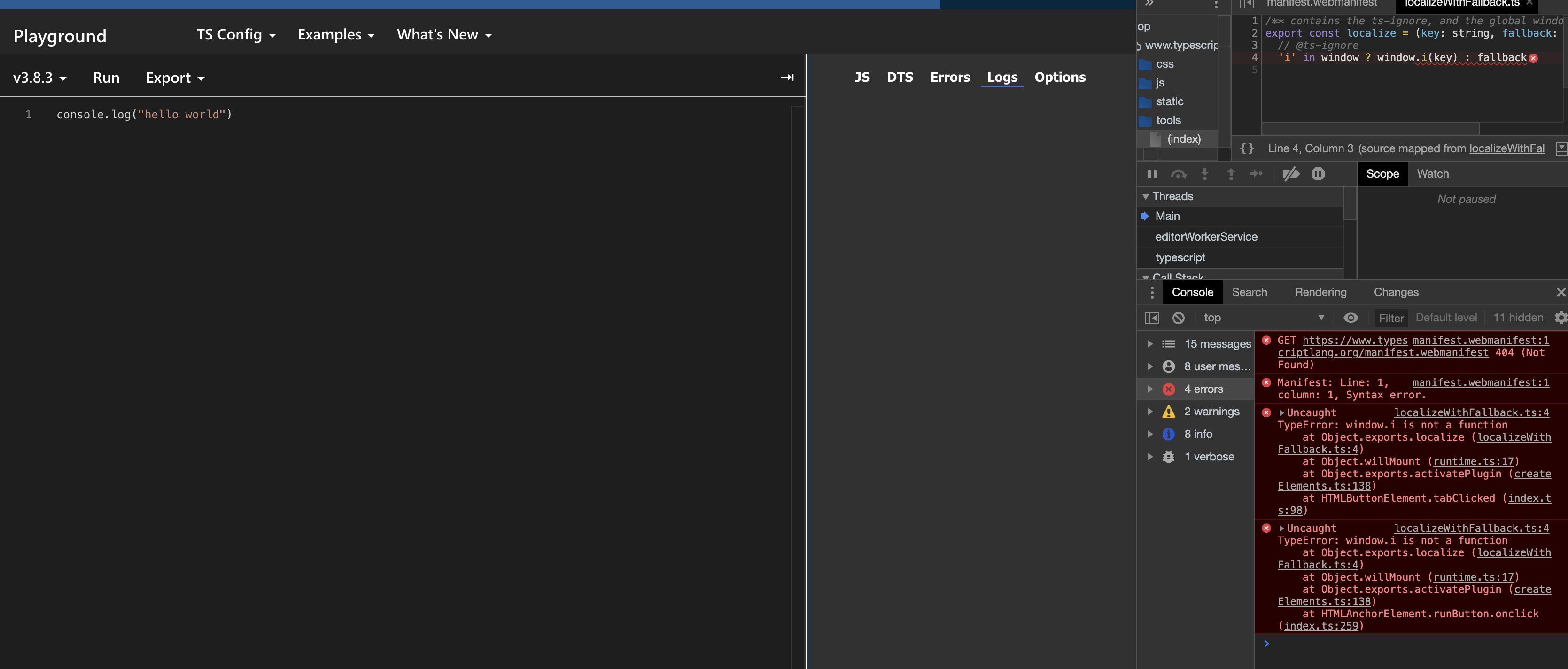
Task: Create a live expression with the eye toggle
Action: (1351, 317)
